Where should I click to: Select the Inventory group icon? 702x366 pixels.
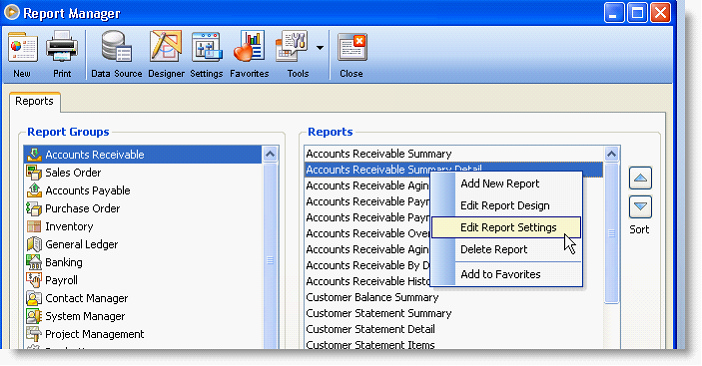(x=34, y=226)
